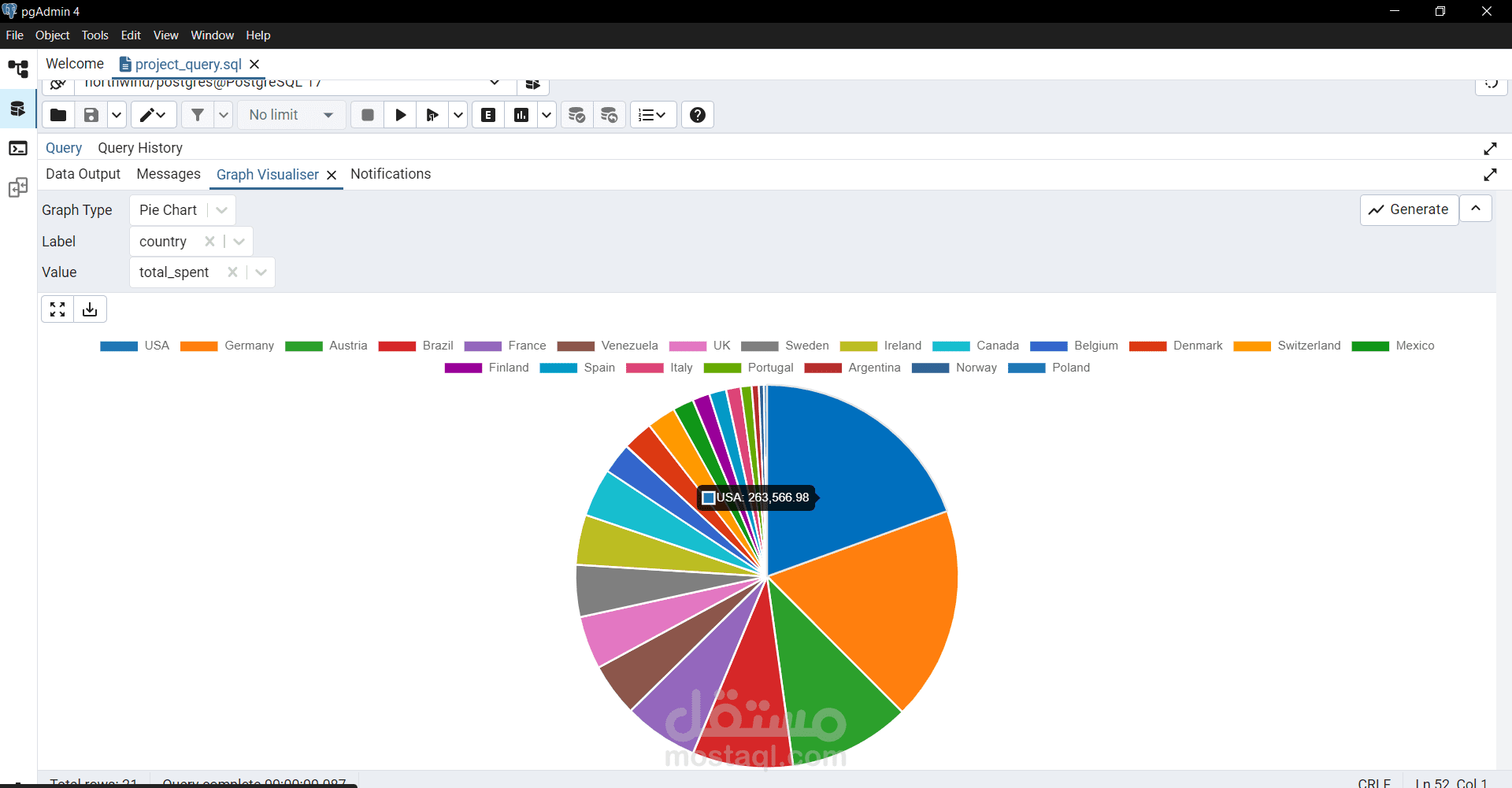Screen dimensions: 1512x788
Task: Open the Workspace comparison sidebar icon
Action: coord(18,187)
